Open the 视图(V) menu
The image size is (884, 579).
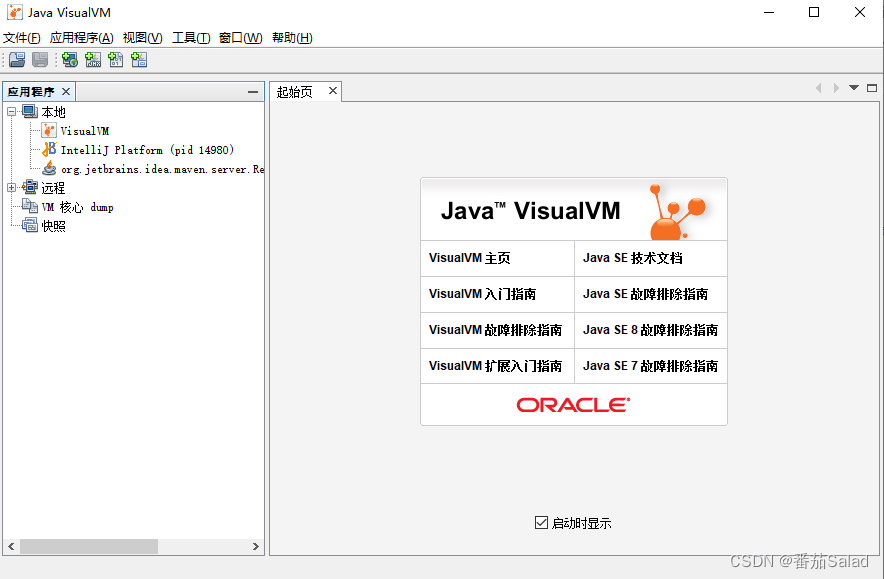click(143, 38)
